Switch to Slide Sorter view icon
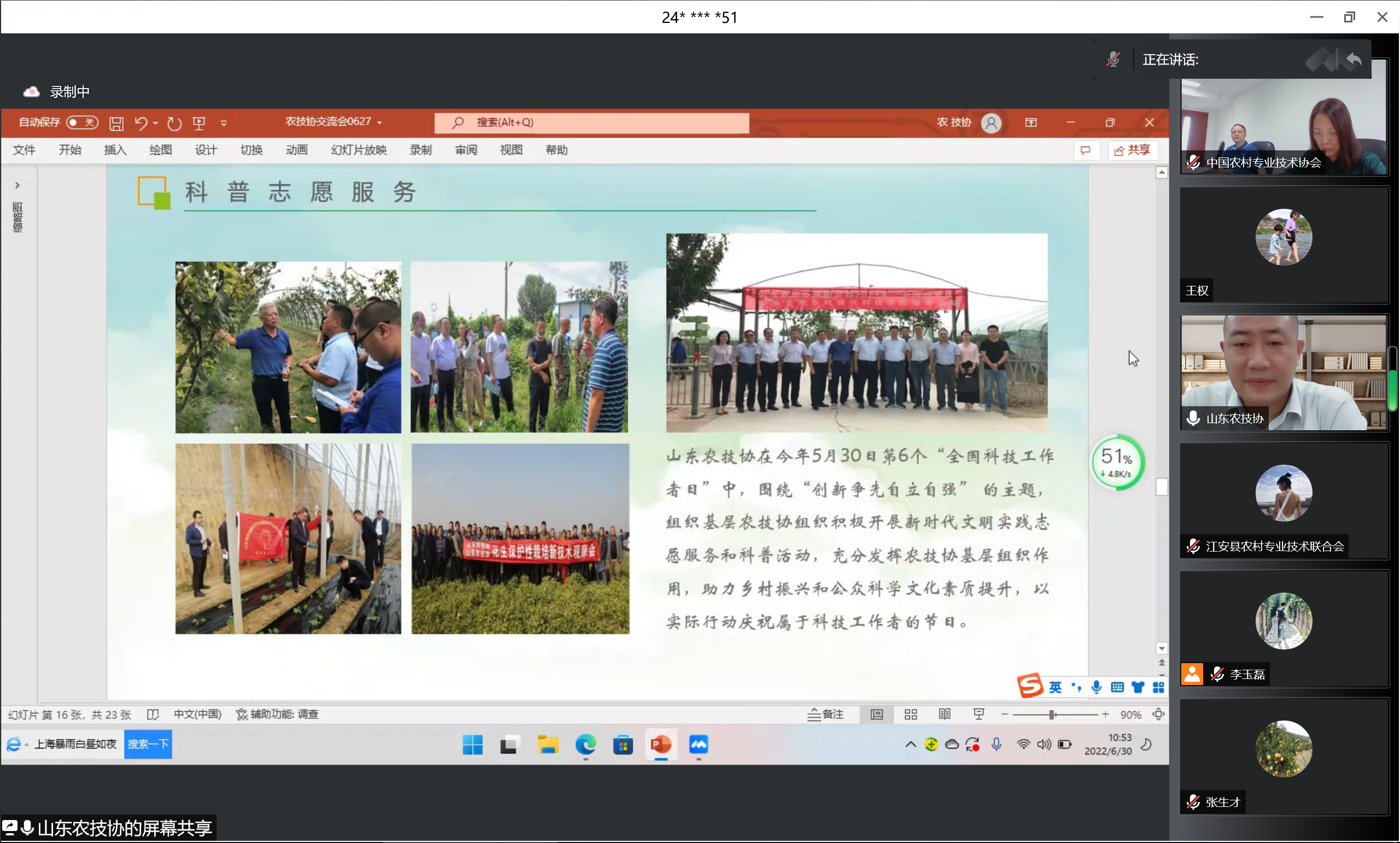Image resolution: width=1400 pixels, height=843 pixels. pos(911,714)
